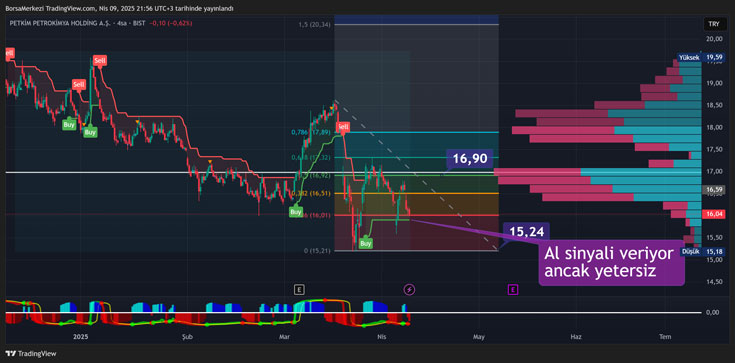Image resolution: width=735 pixels, height=363 pixels.
Task: Click the "Al sinyali veriyor ancak yetersiz" note
Action: tap(612, 263)
